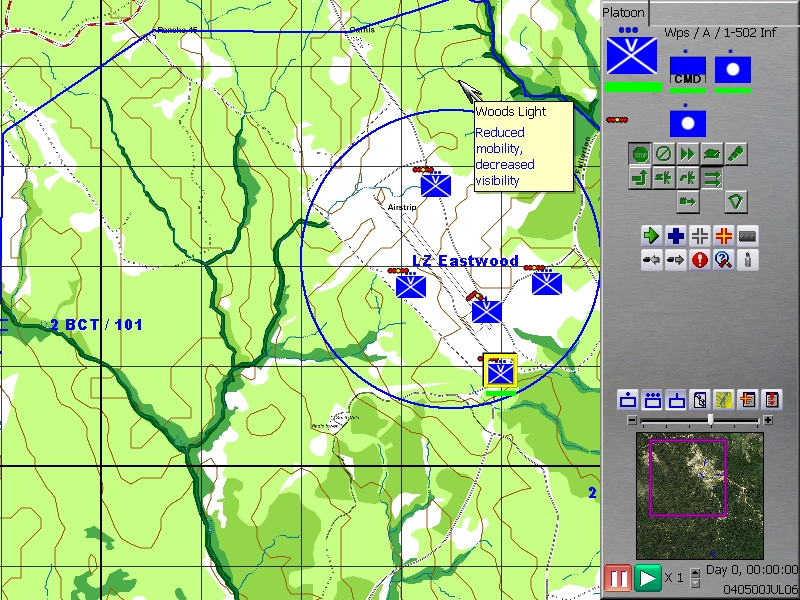Image resolution: width=800 pixels, height=600 pixels.
Task: Select the green forward arrow icon
Action: click(x=650, y=235)
